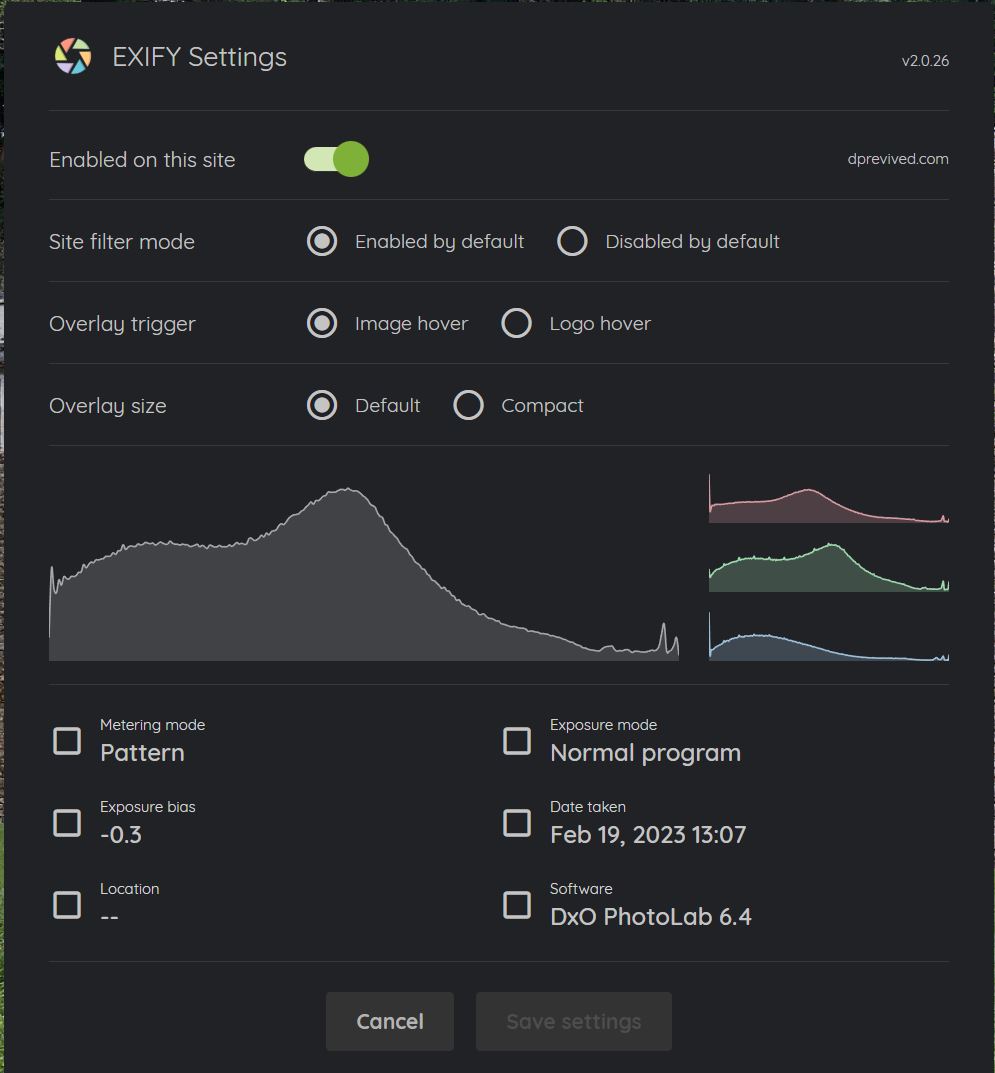Select Default overlay size
Screen dimensions: 995x1073
(x=322, y=406)
